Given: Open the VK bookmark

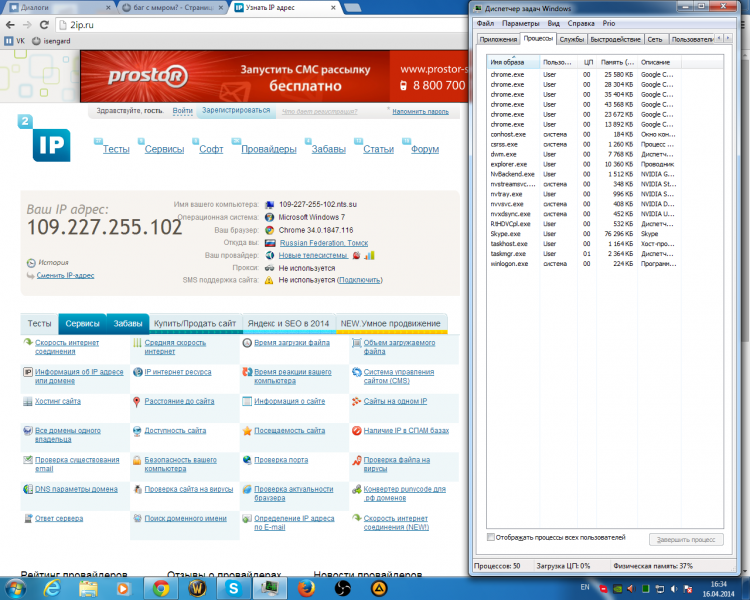Looking at the screenshot, I should click(15, 41).
